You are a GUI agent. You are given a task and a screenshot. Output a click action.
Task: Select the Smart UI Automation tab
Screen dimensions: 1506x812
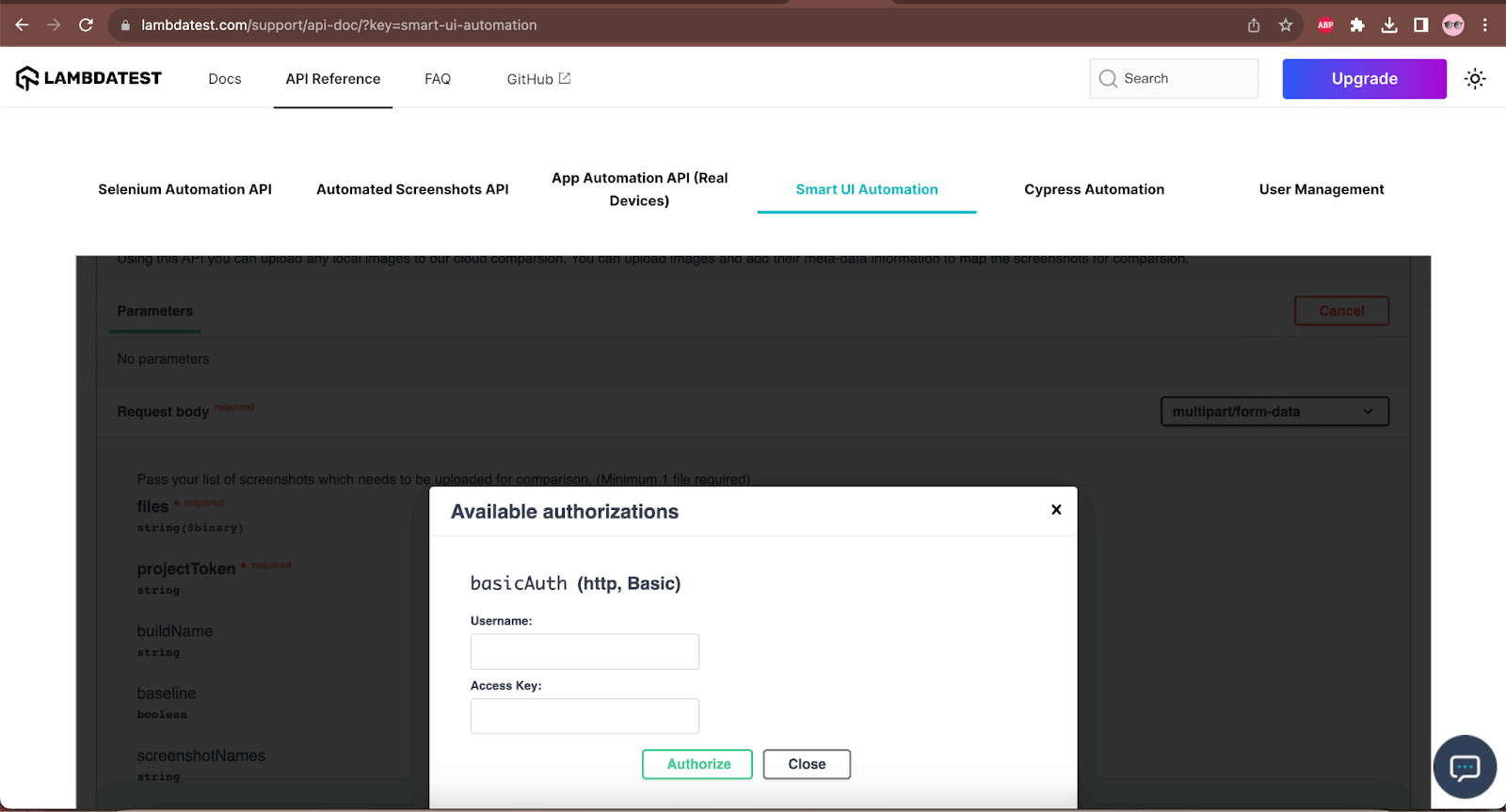(867, 189)
